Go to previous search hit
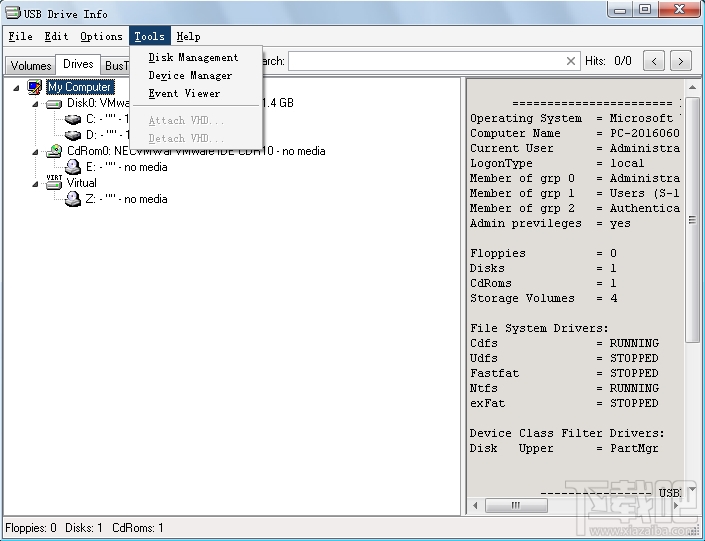This screenshot has height=541, width=705. pos(654,61)
